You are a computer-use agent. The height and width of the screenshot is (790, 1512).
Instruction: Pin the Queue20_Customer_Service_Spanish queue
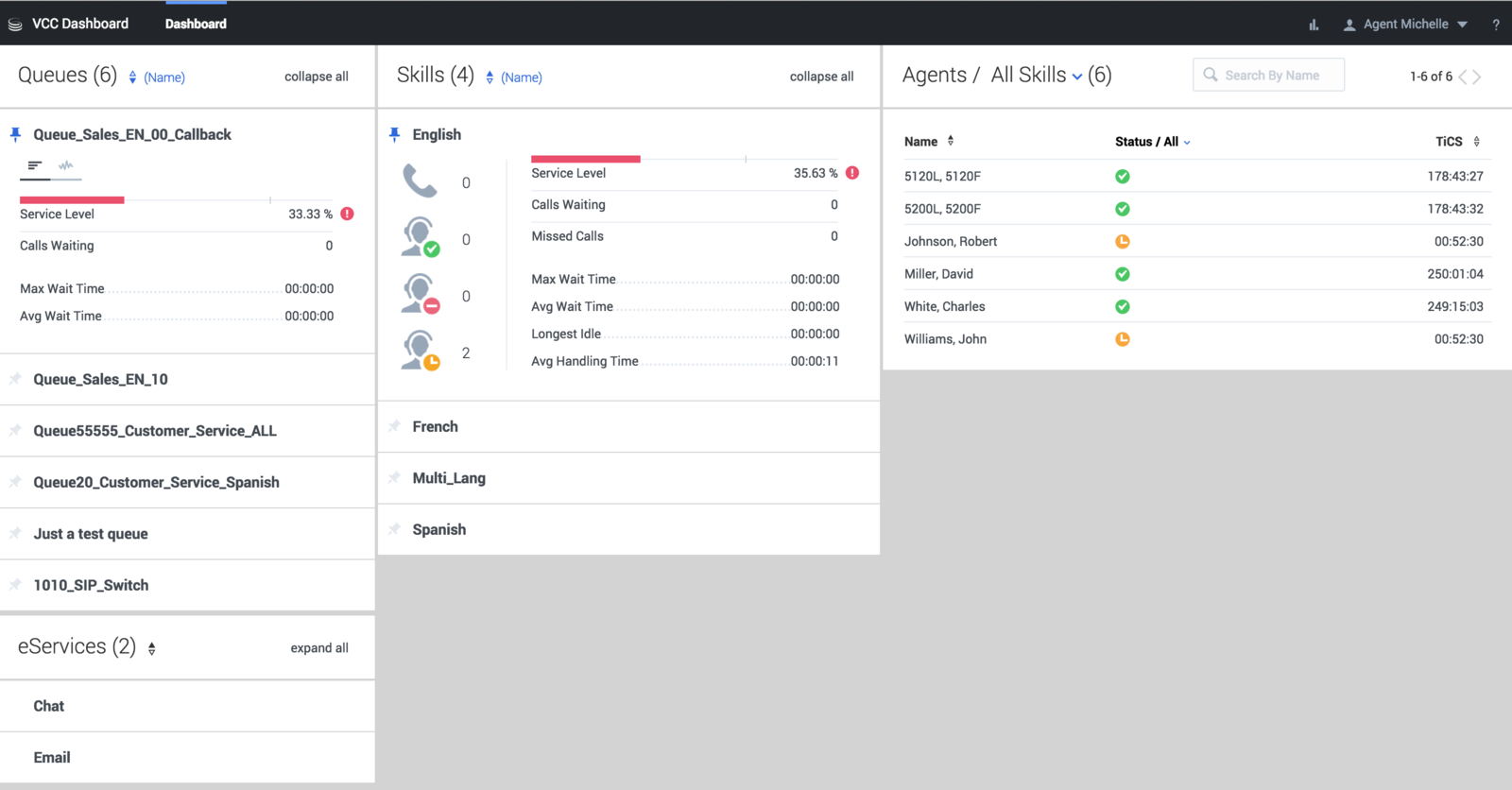pyautogui.click(x=15, y=482)
